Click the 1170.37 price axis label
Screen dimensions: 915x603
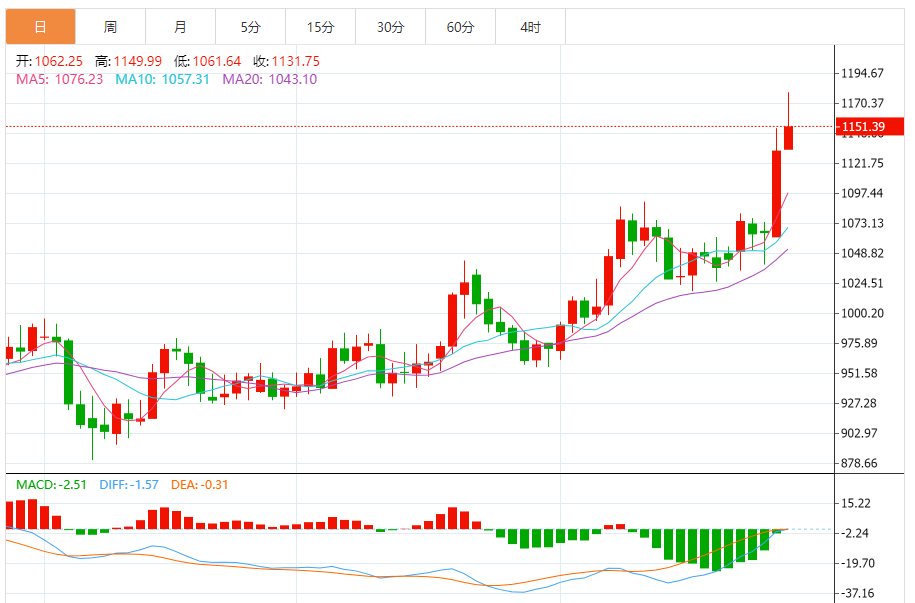862,103
